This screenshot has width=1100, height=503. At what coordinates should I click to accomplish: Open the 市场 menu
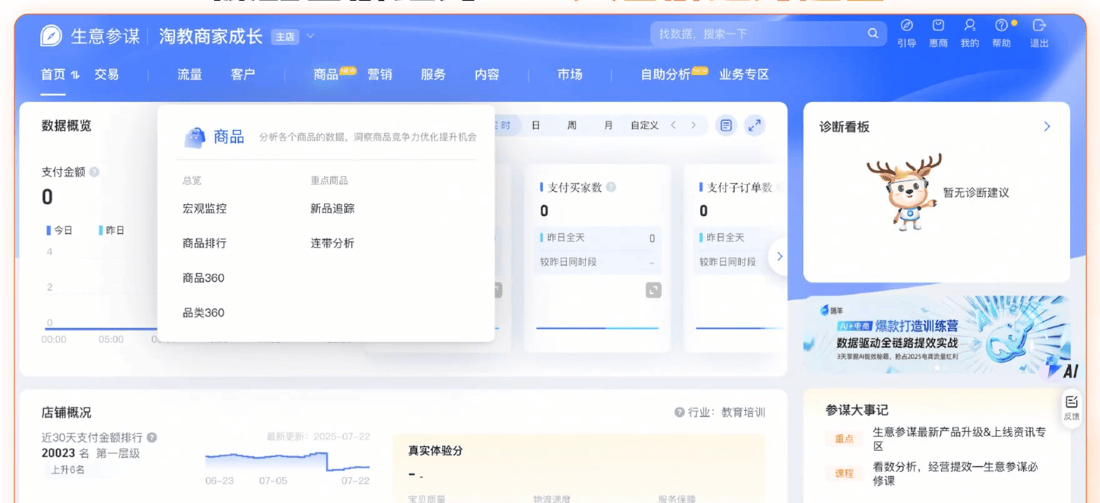click(570, 75)
